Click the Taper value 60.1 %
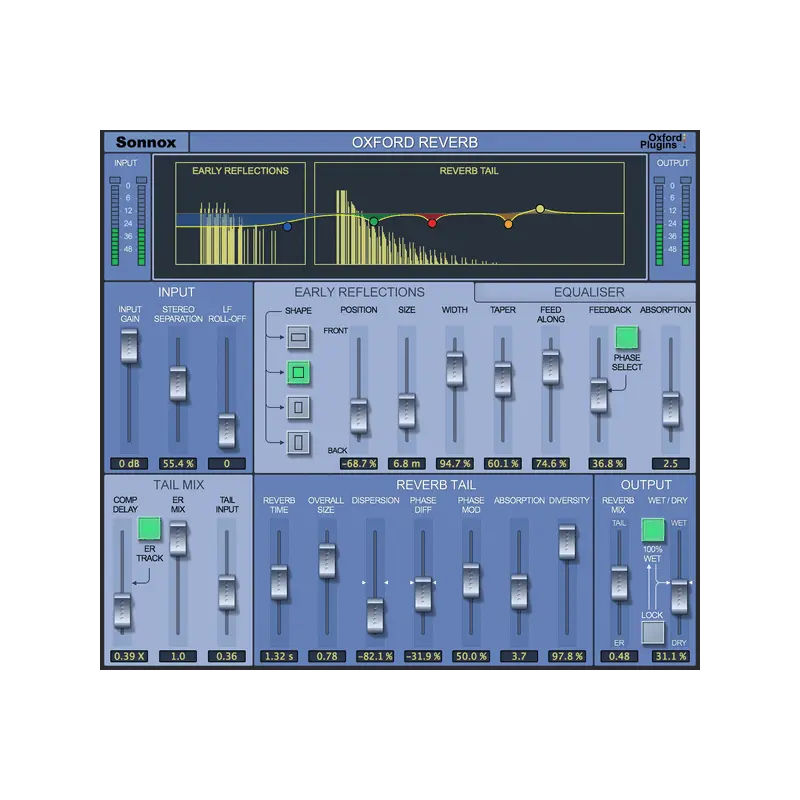 pos(503,464)
